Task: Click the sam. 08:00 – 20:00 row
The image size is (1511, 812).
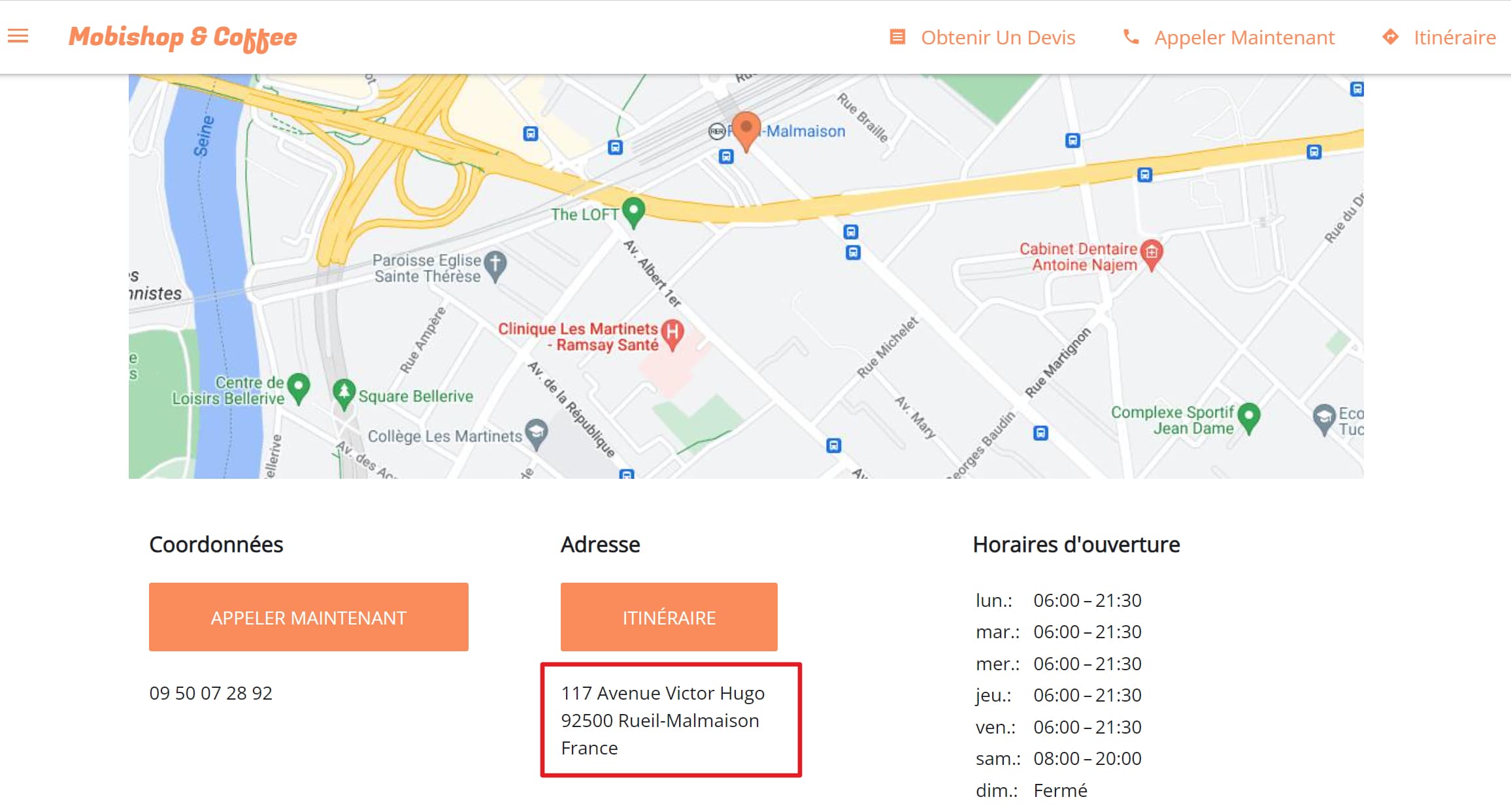Action: click(1058, 758)
